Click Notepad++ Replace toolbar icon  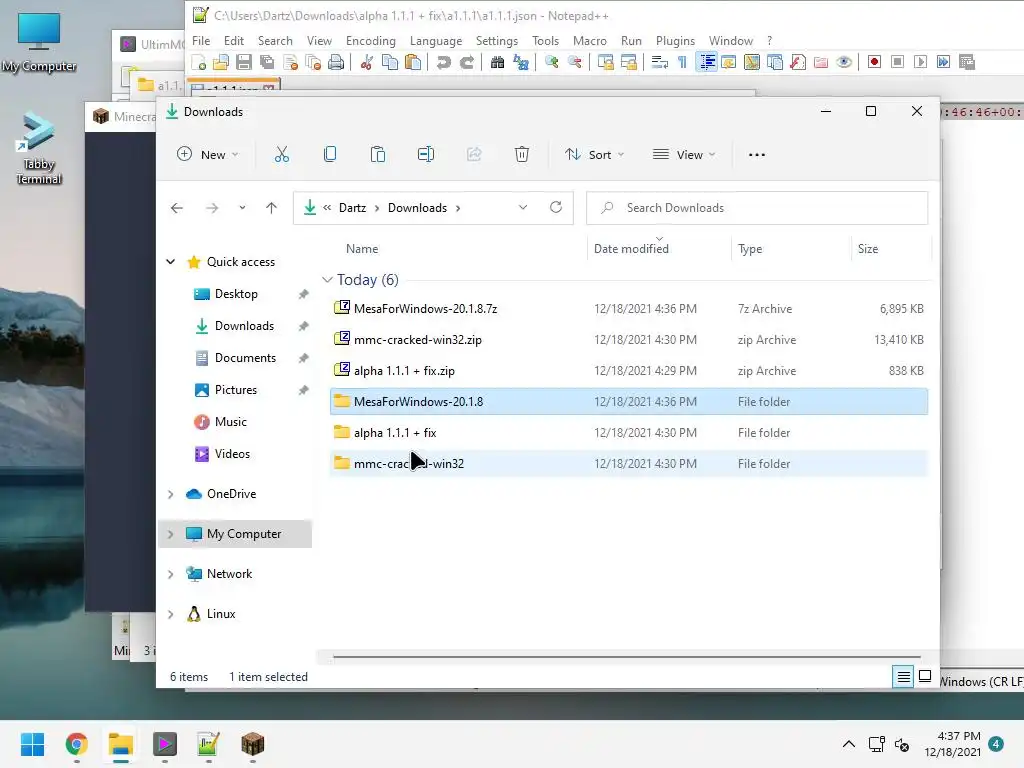pyautogui.click(x=520, y=63)
